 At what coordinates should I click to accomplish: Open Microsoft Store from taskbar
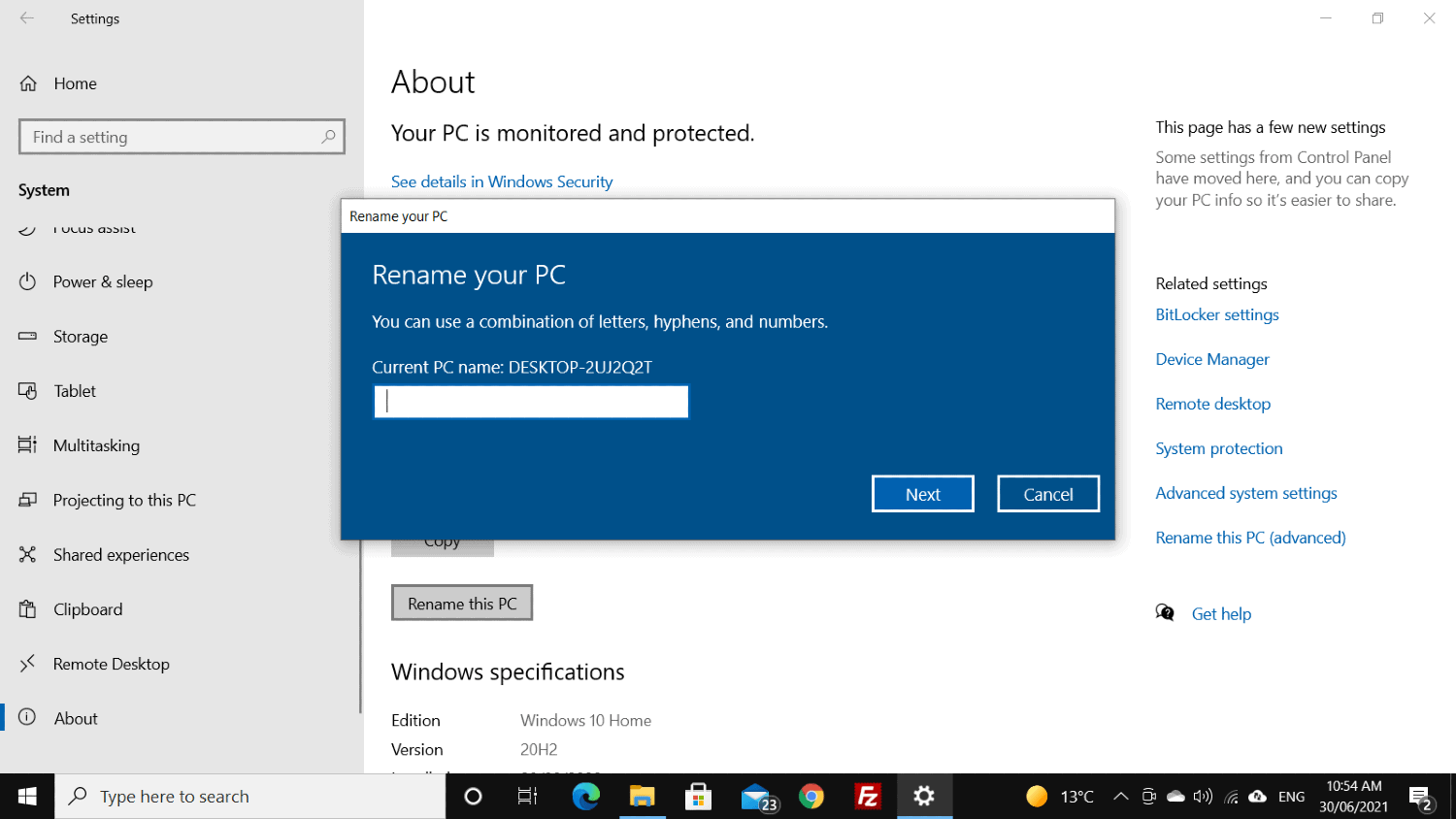point(698,797)
